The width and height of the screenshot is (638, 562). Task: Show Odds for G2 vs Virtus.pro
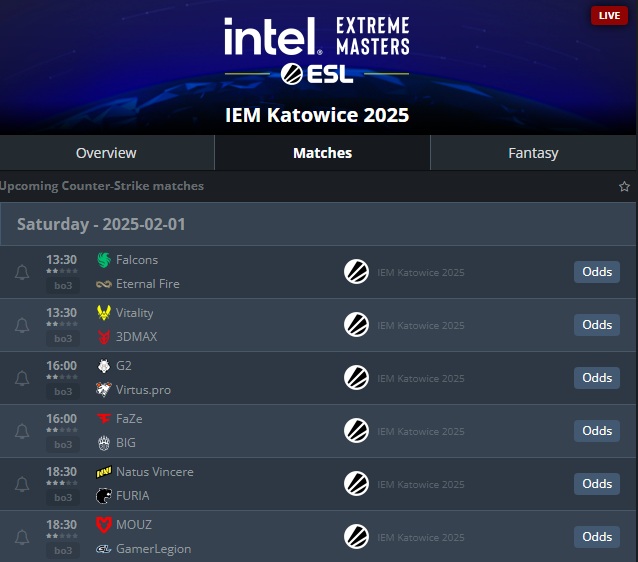pos(597,378)
